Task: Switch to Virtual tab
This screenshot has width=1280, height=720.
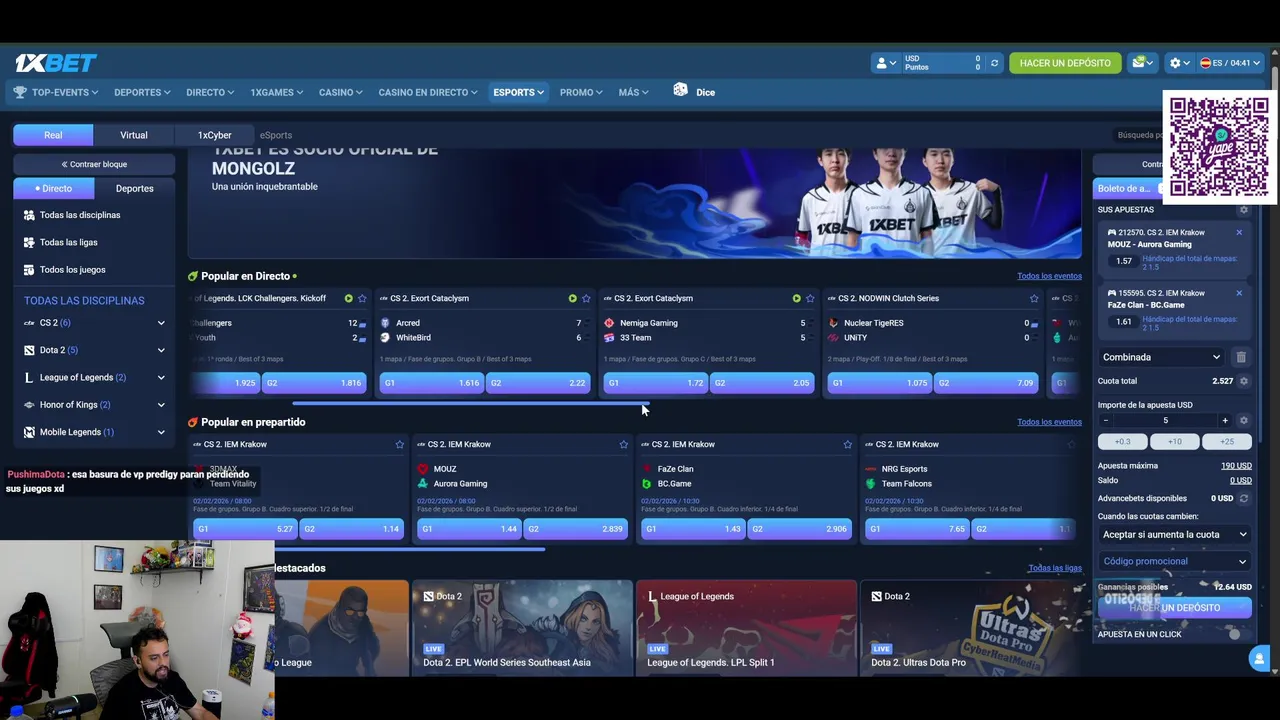Action: [x=134, y=135]
